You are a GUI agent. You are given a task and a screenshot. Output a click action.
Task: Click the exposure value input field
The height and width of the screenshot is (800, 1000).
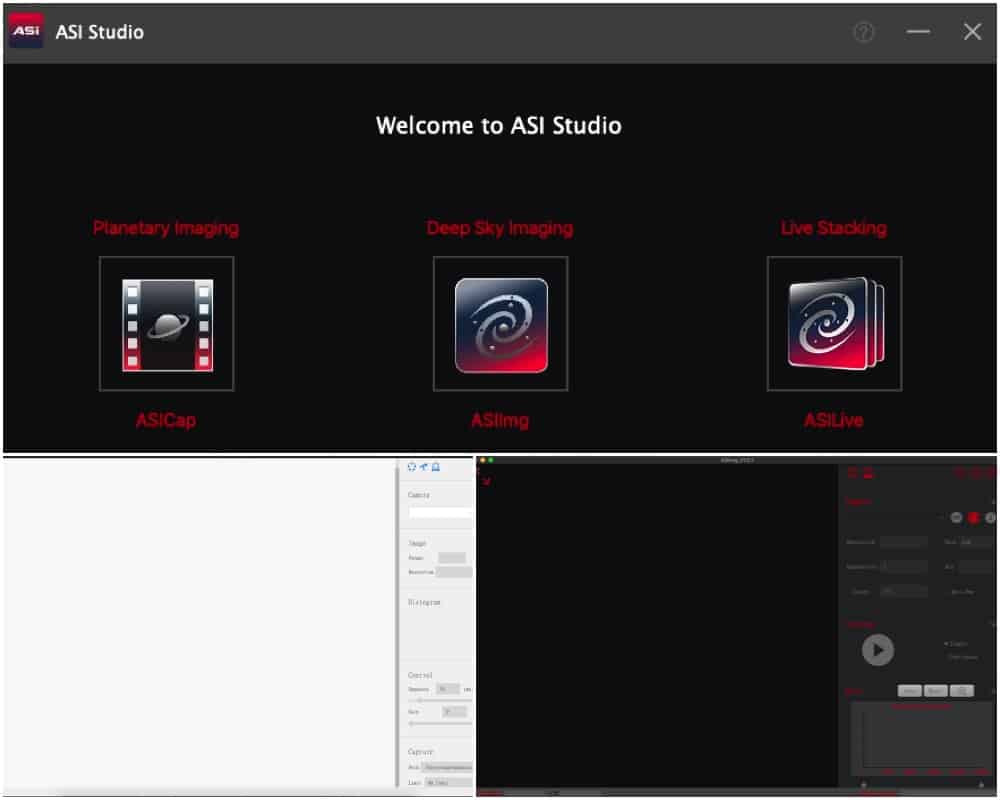tap(448, 689)
